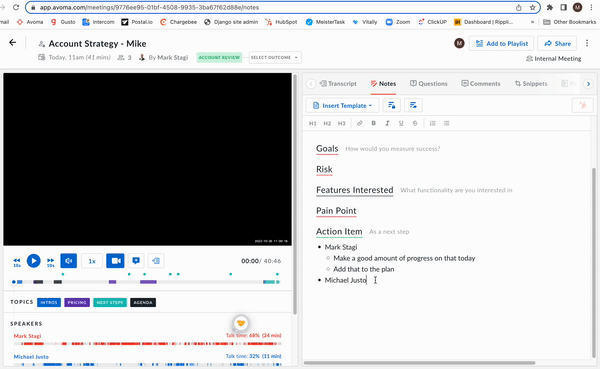
Task: Play the meeting recording
Action: tap(34, 261)
